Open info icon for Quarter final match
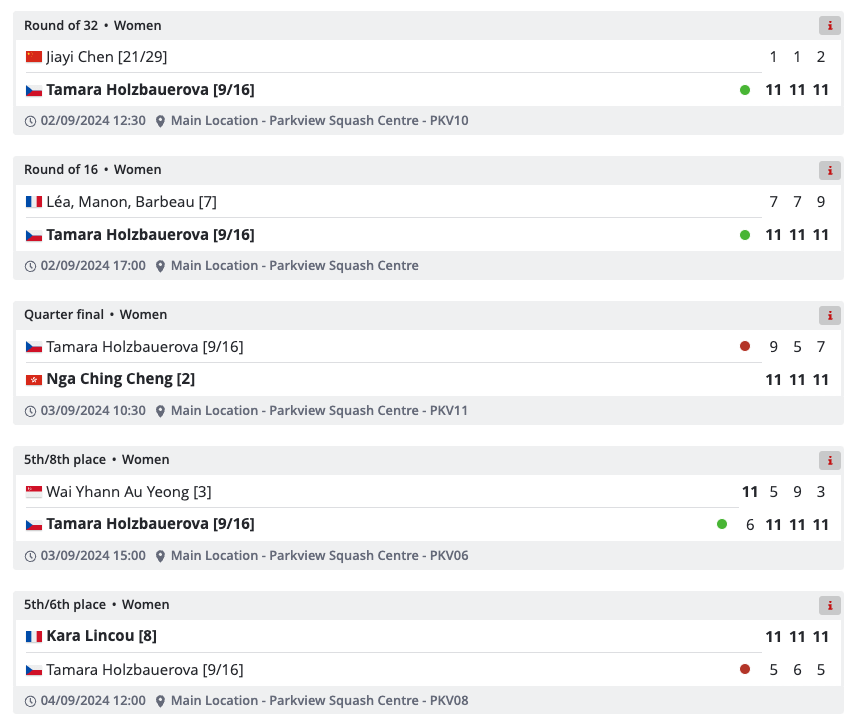 829,315
